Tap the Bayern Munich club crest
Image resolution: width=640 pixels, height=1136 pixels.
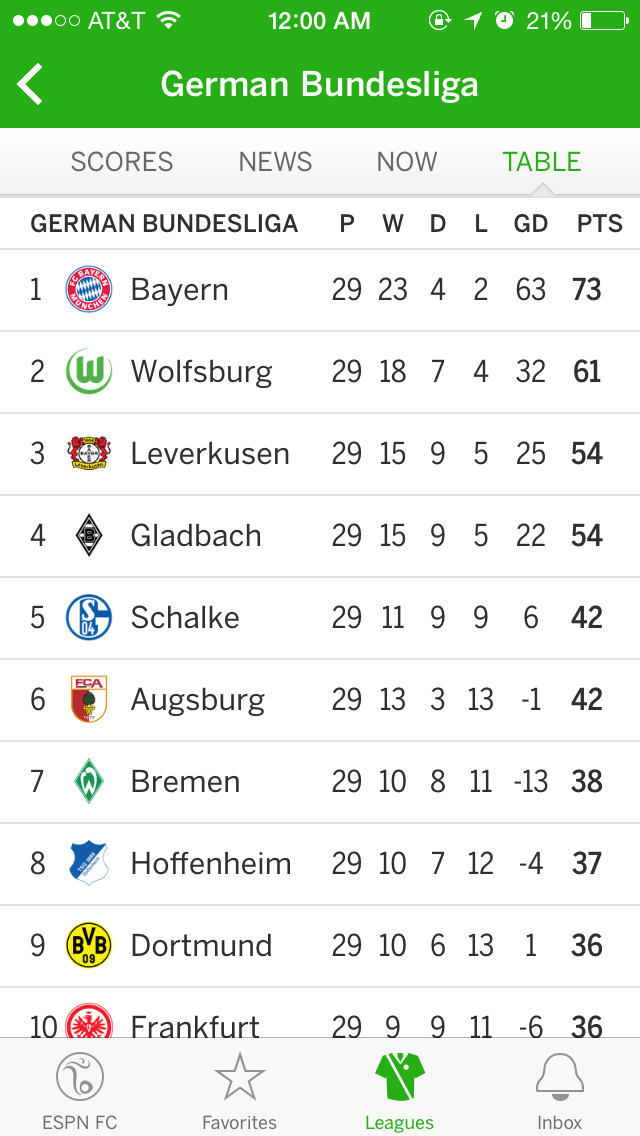pyautogui.click(x=88, y=289)
